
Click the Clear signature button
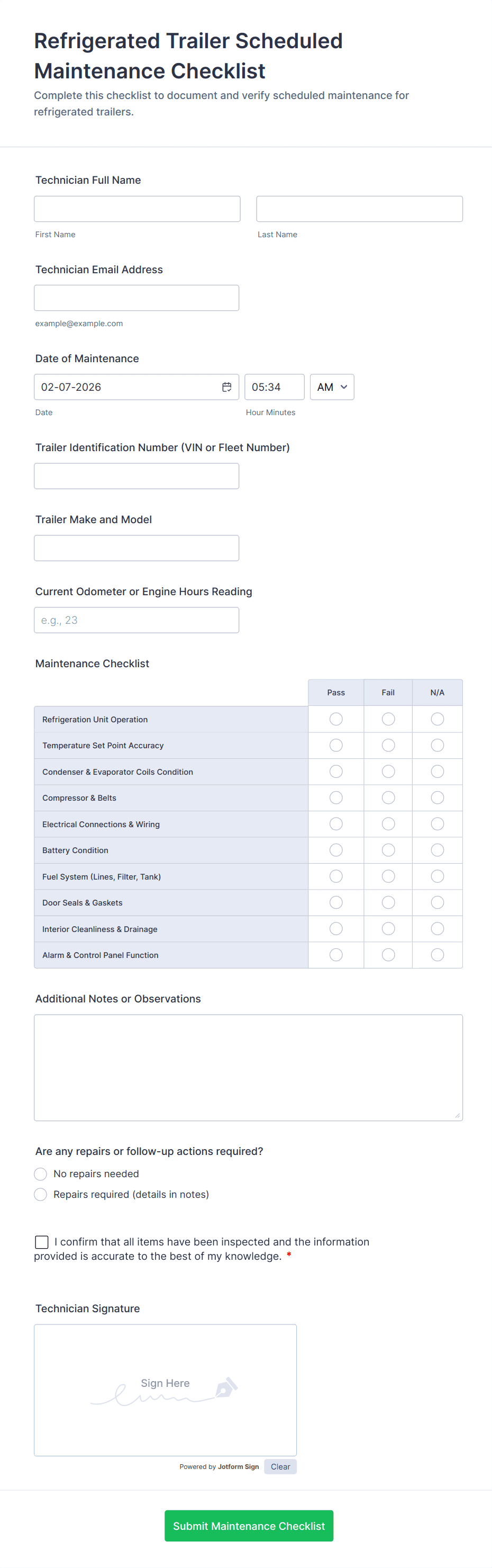pyautogui.click(x=280, y=1467)
